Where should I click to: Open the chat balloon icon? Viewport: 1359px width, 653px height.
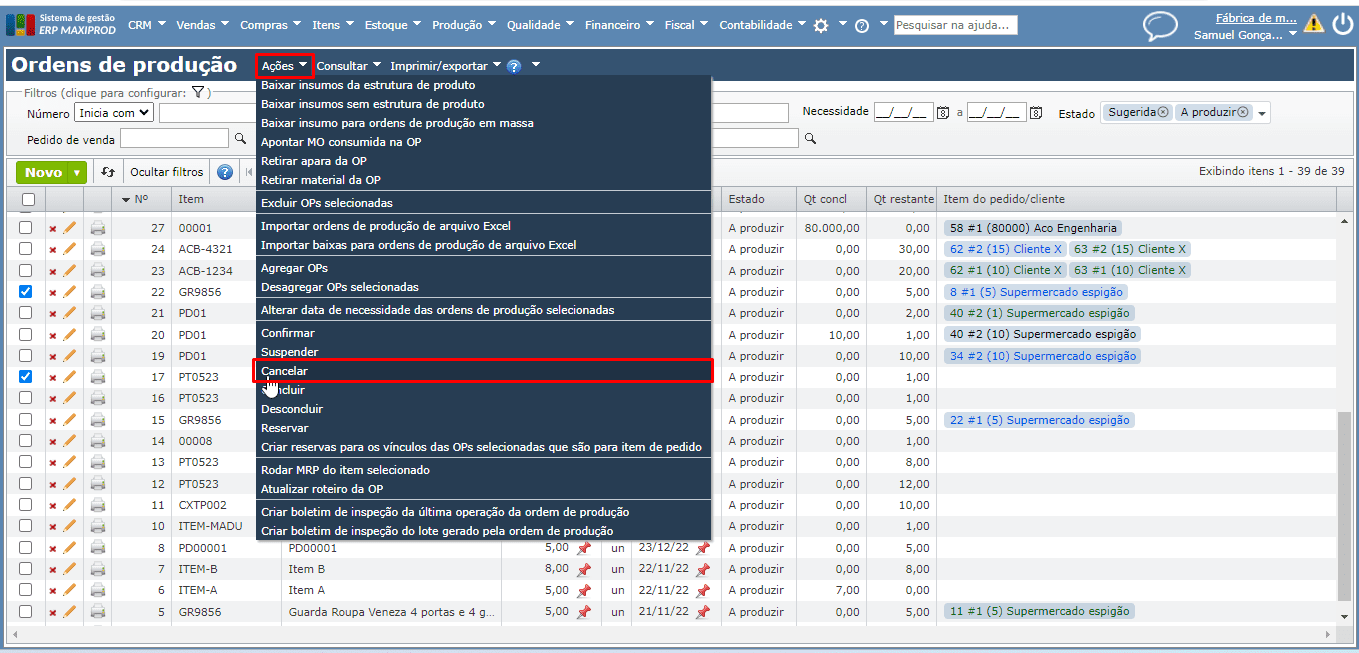pyautogui.click(x=1160, y=26)
